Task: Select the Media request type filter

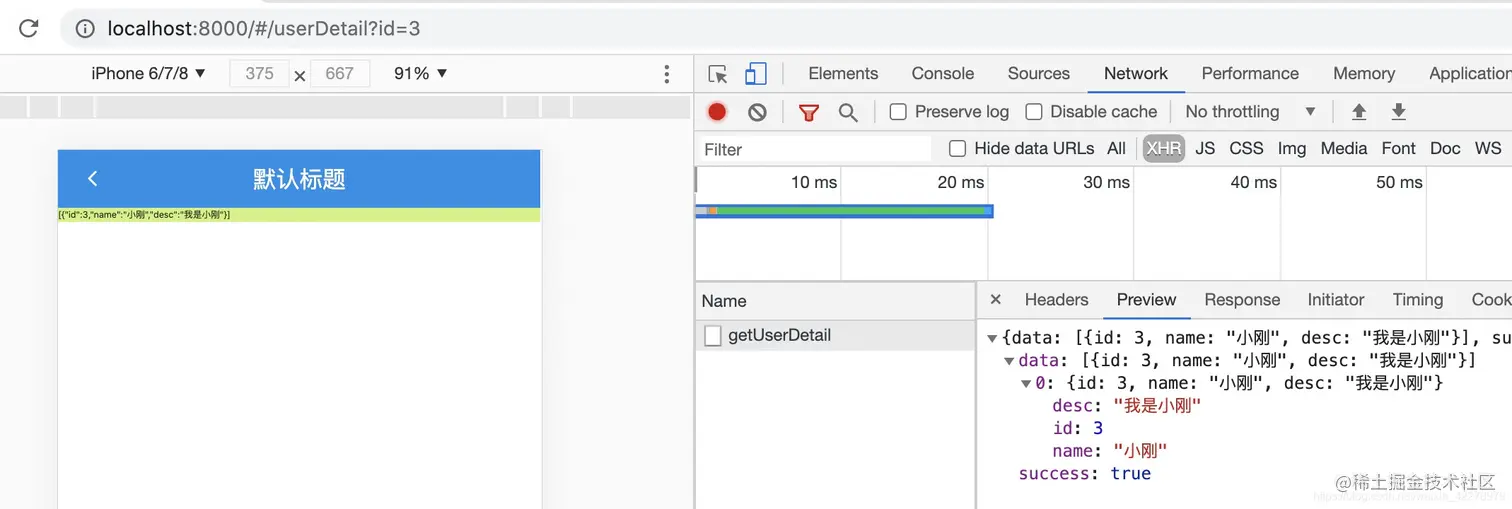Action: click(x=1343, y=148)
